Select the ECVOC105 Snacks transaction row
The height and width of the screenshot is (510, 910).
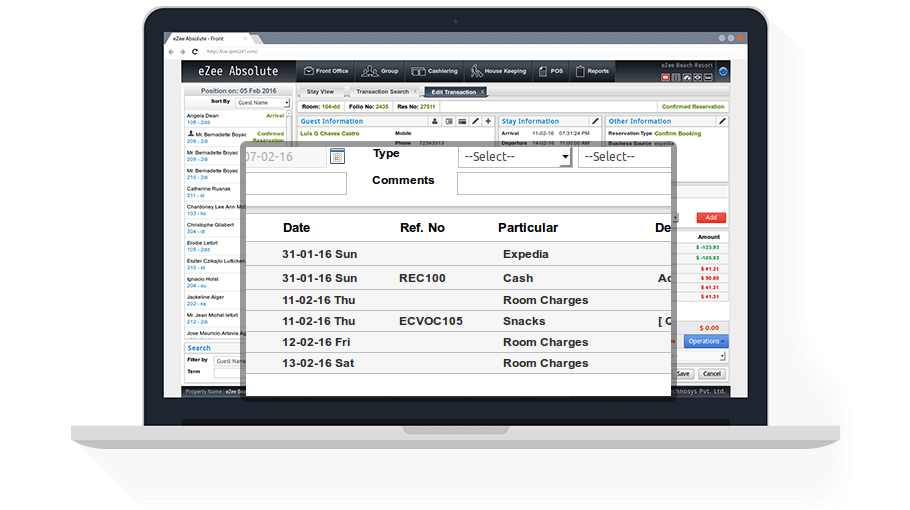(458, 321)
